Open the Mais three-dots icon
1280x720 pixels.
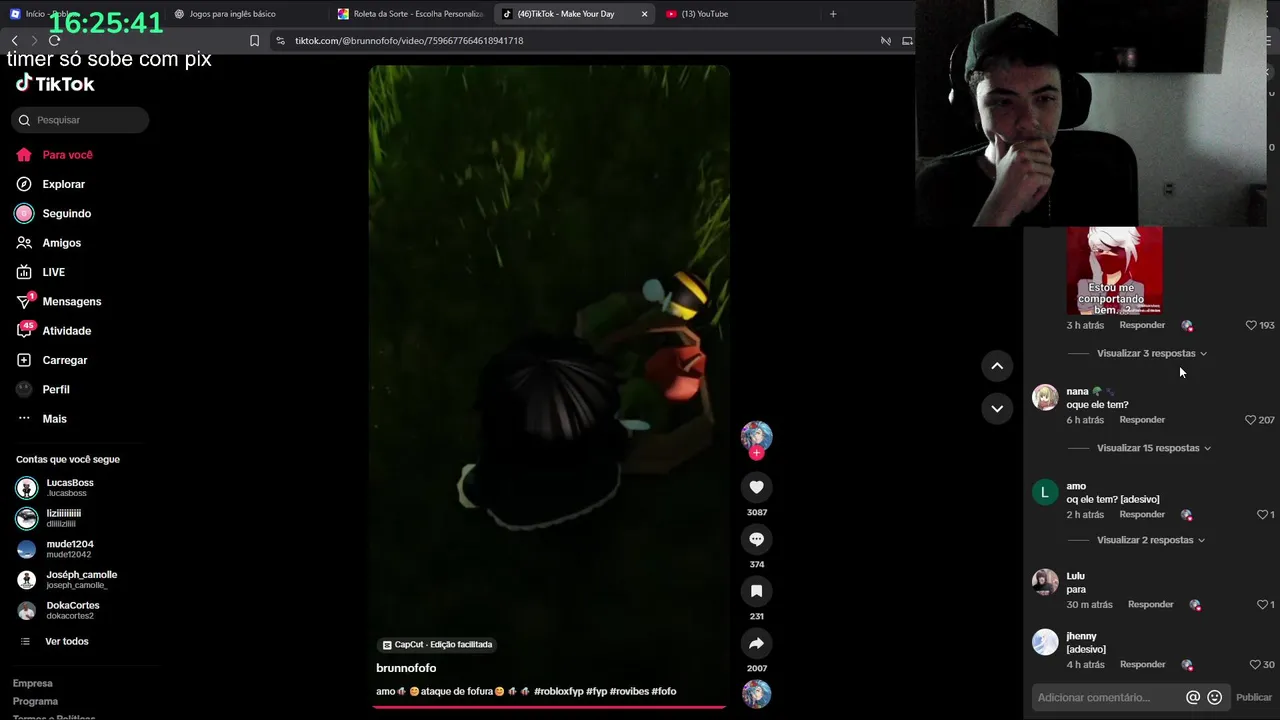click(24, 419)
